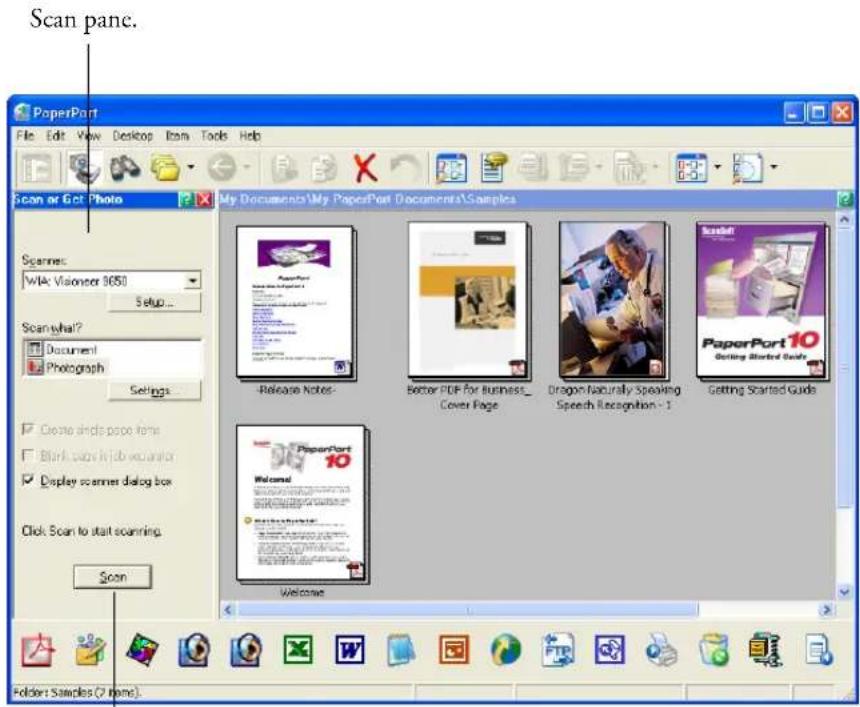Send item to the orange PowerPoint icon
The width and height of the screenshot is (860, 707).
(454, 651)
